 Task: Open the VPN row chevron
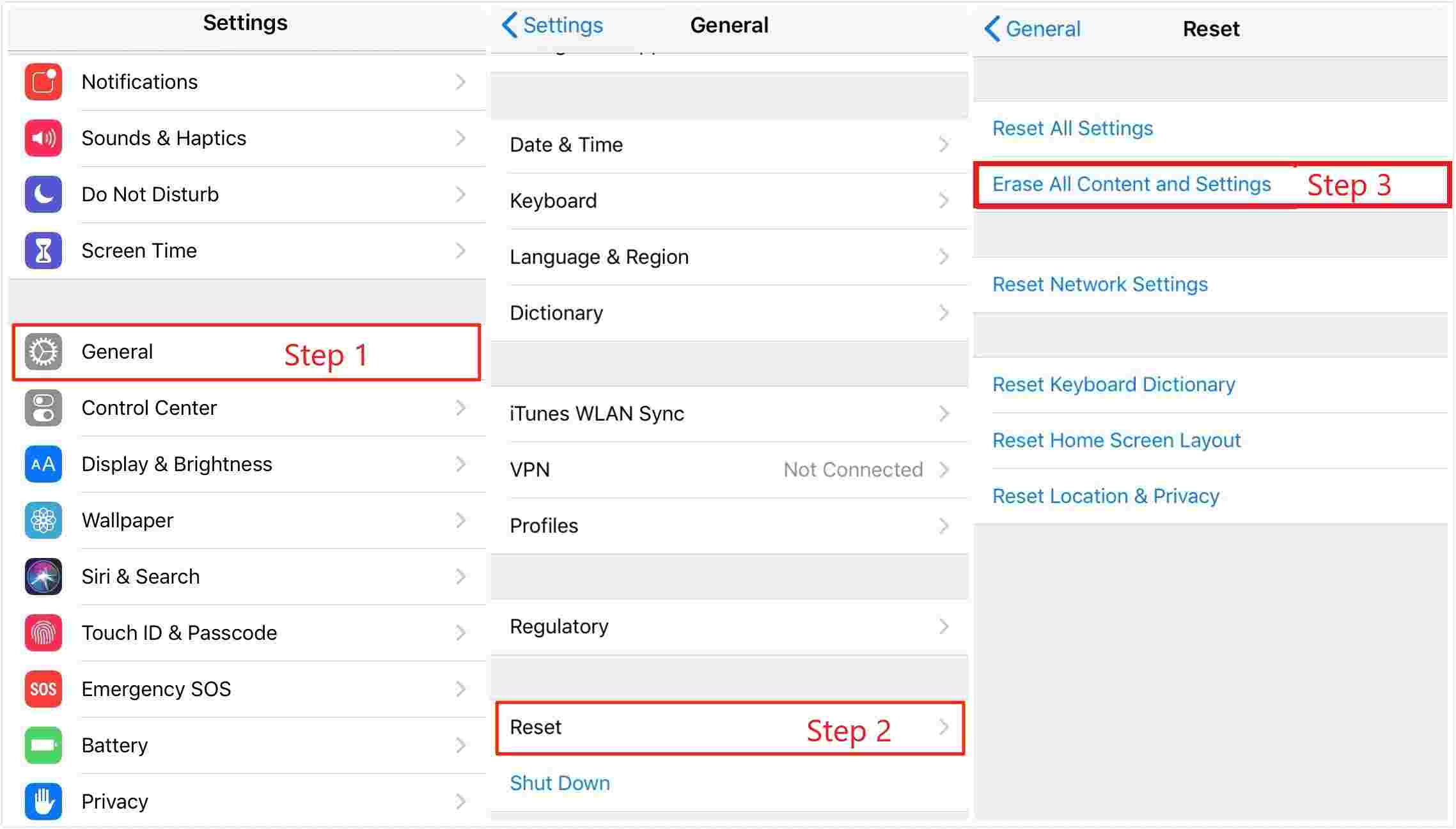(944, 470)
